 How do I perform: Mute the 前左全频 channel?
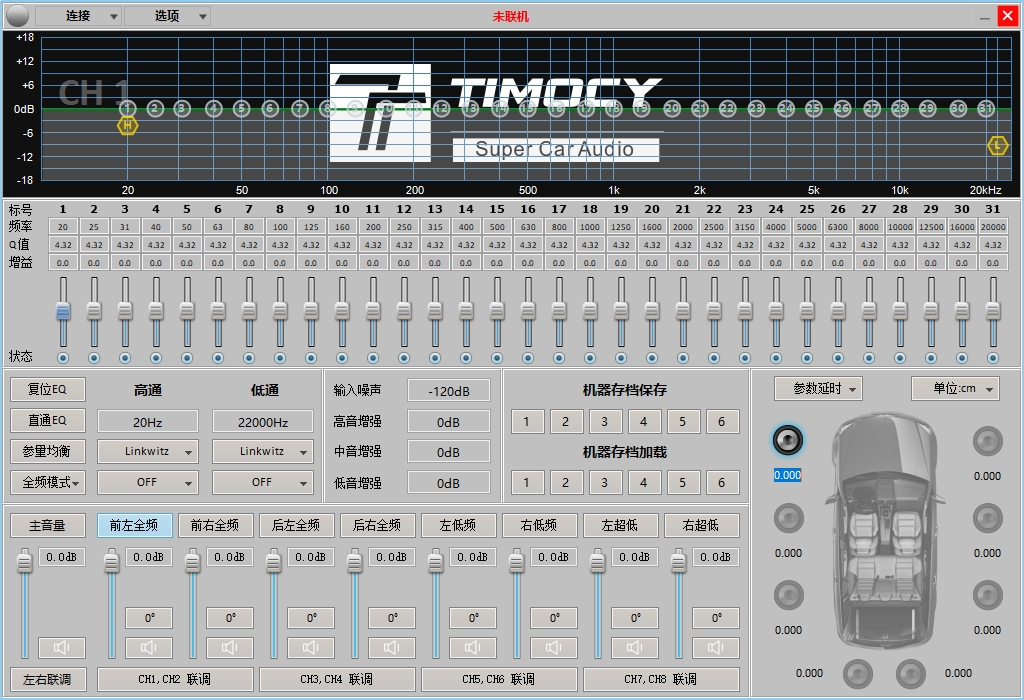(x=149, y=647)
